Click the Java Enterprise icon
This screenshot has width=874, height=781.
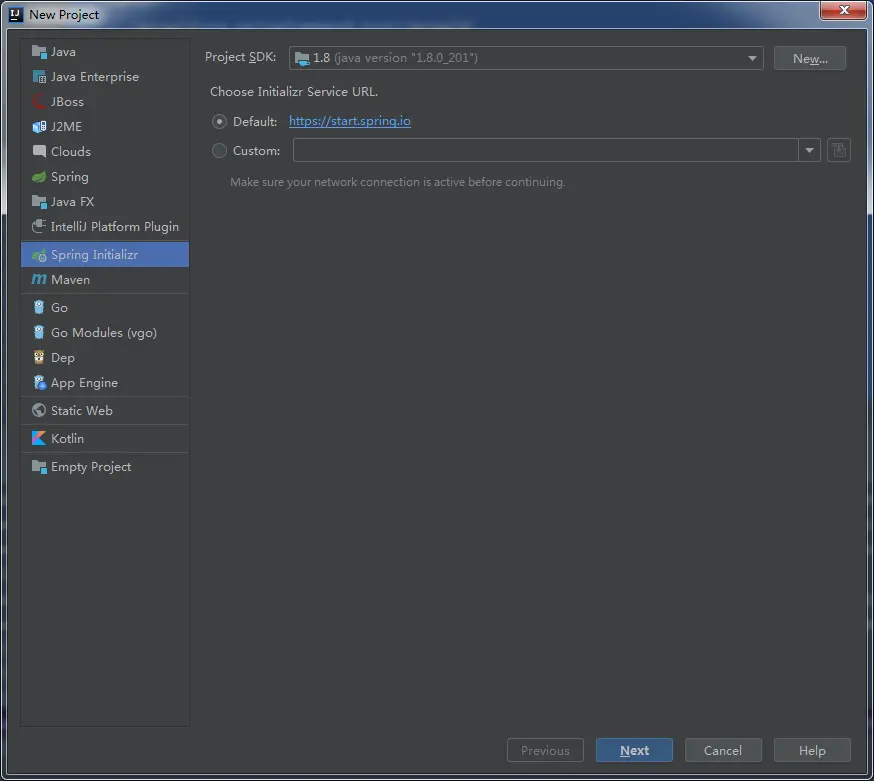click(x=39, y=77)
